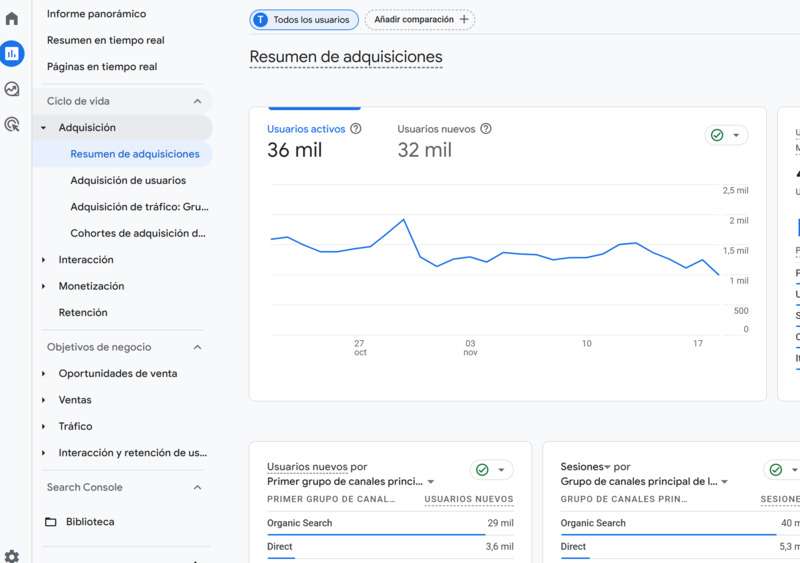
Task: Click the chart peak near 30 oct
Action: pos(404,220)
